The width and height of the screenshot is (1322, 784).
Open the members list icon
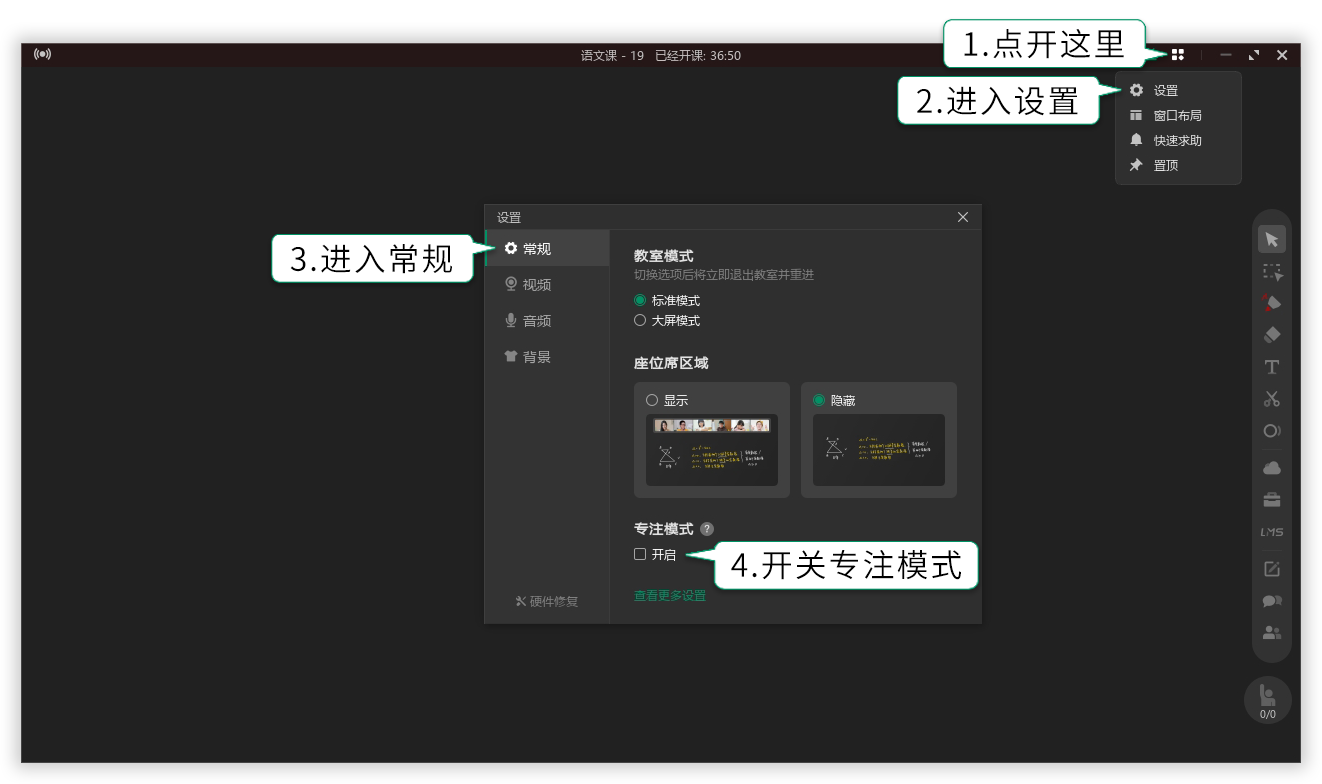(1271, 633)
